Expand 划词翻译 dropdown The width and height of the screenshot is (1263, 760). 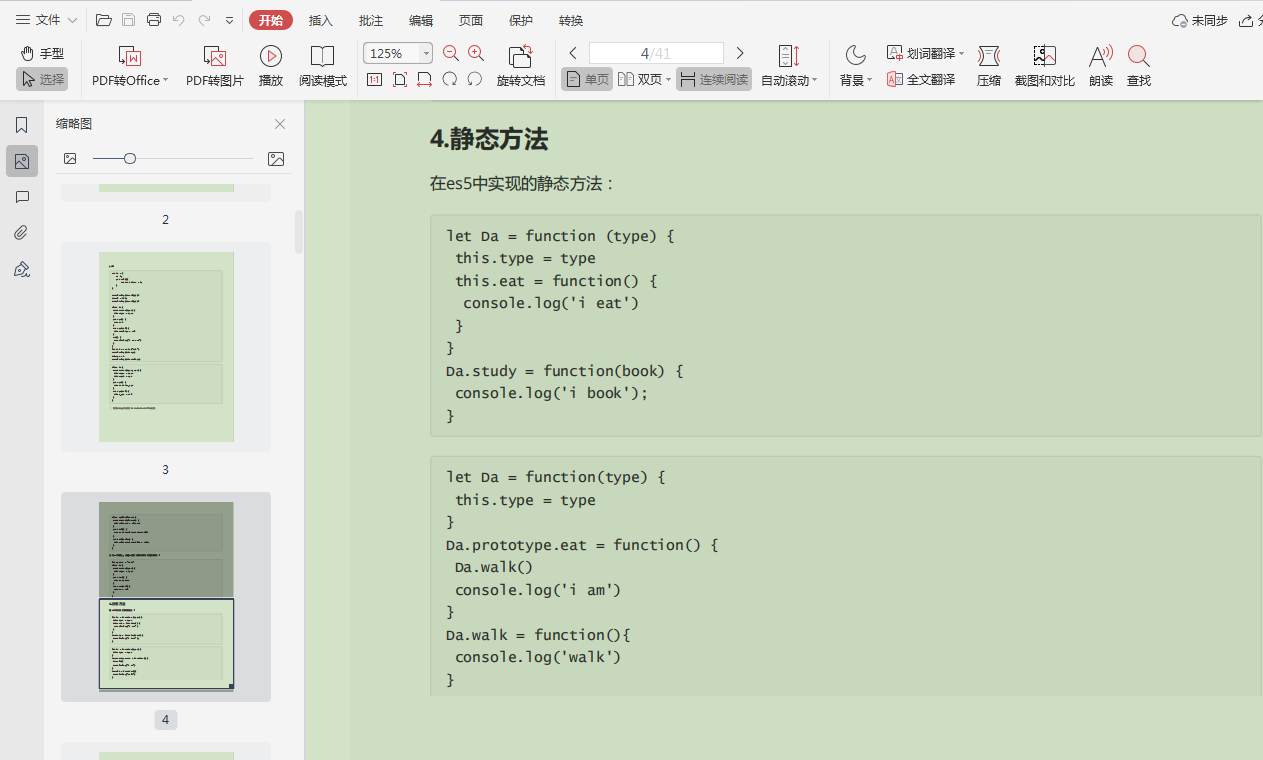[x=962, y=54]
